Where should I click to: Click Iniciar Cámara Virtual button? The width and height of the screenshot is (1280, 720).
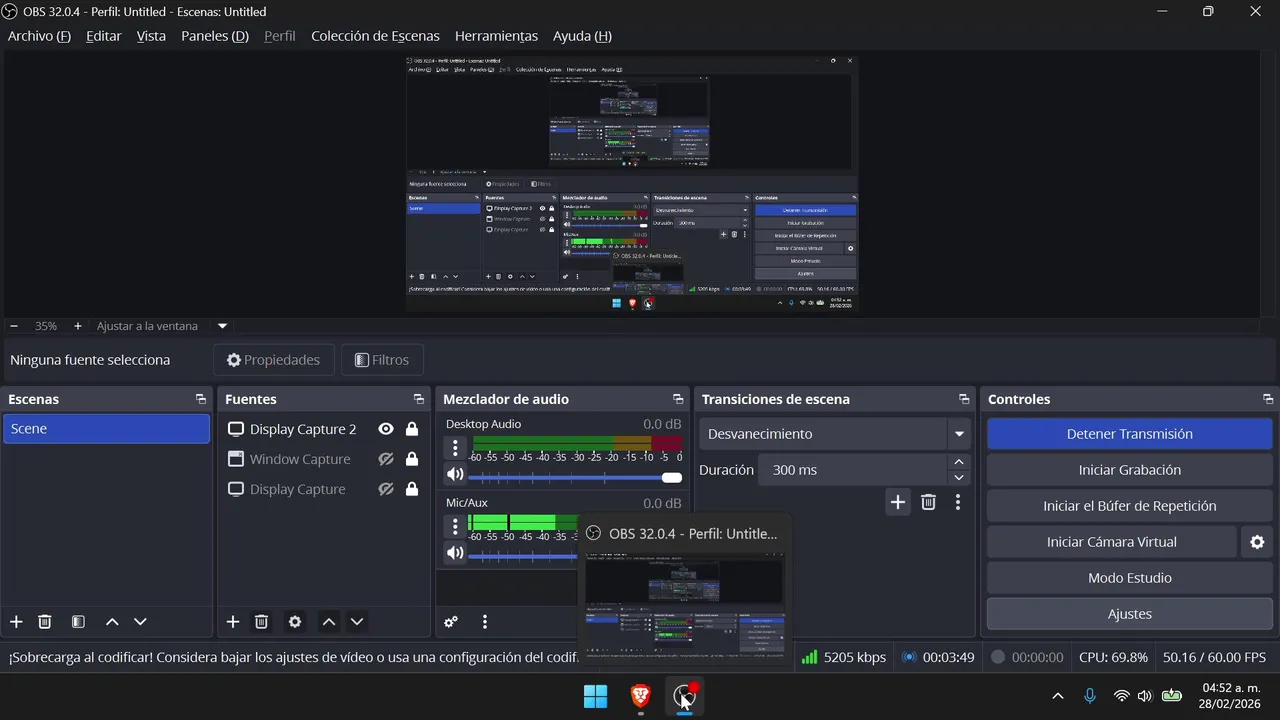[x=1111, y=542]
